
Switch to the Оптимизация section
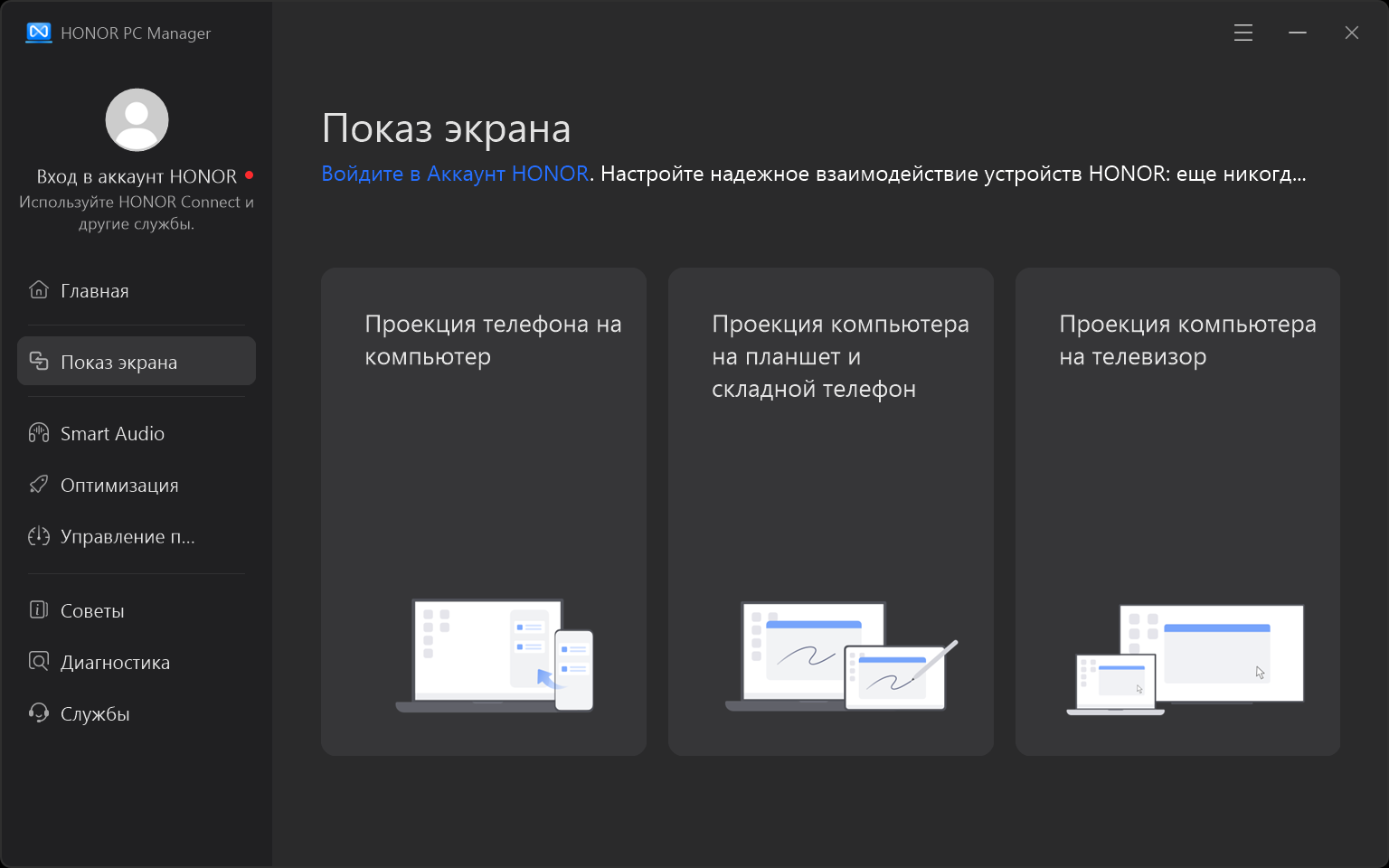click(137, 485)
